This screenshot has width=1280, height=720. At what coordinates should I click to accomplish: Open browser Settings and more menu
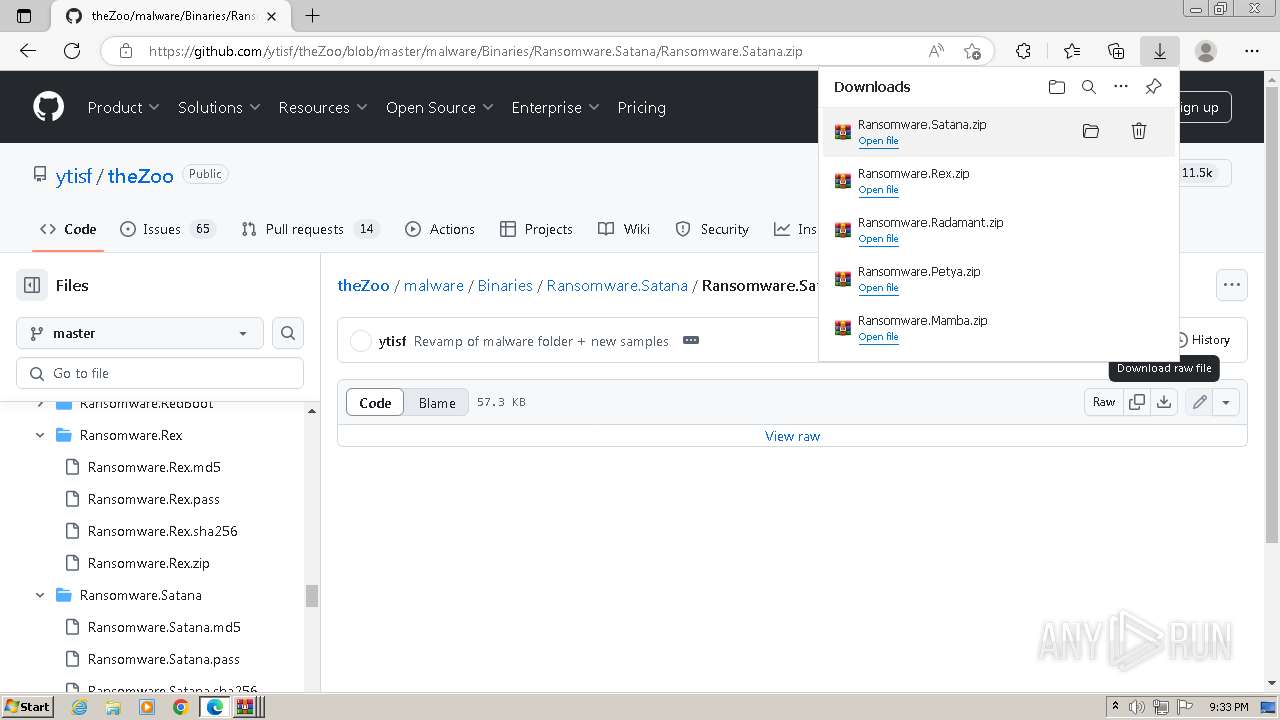click(1252, 51)
